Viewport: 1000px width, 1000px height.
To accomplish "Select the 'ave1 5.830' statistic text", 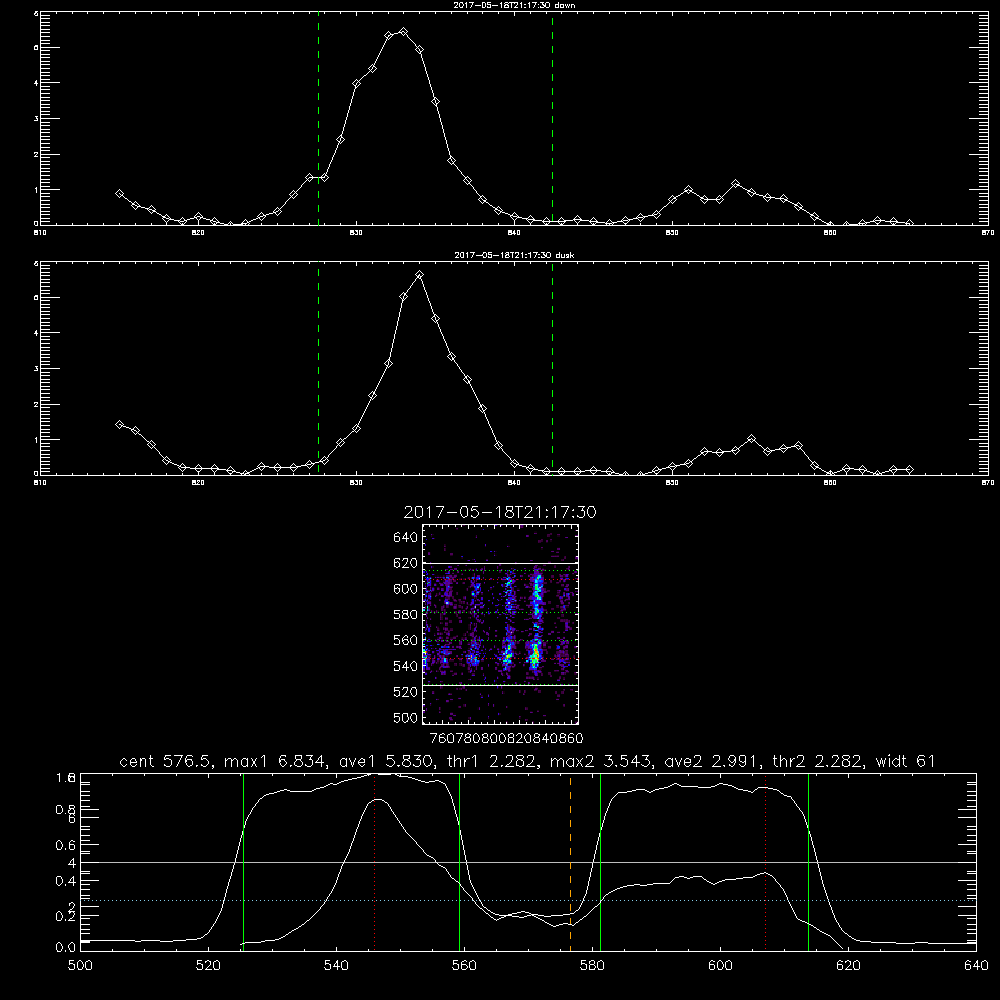I will tap(385, 761).
